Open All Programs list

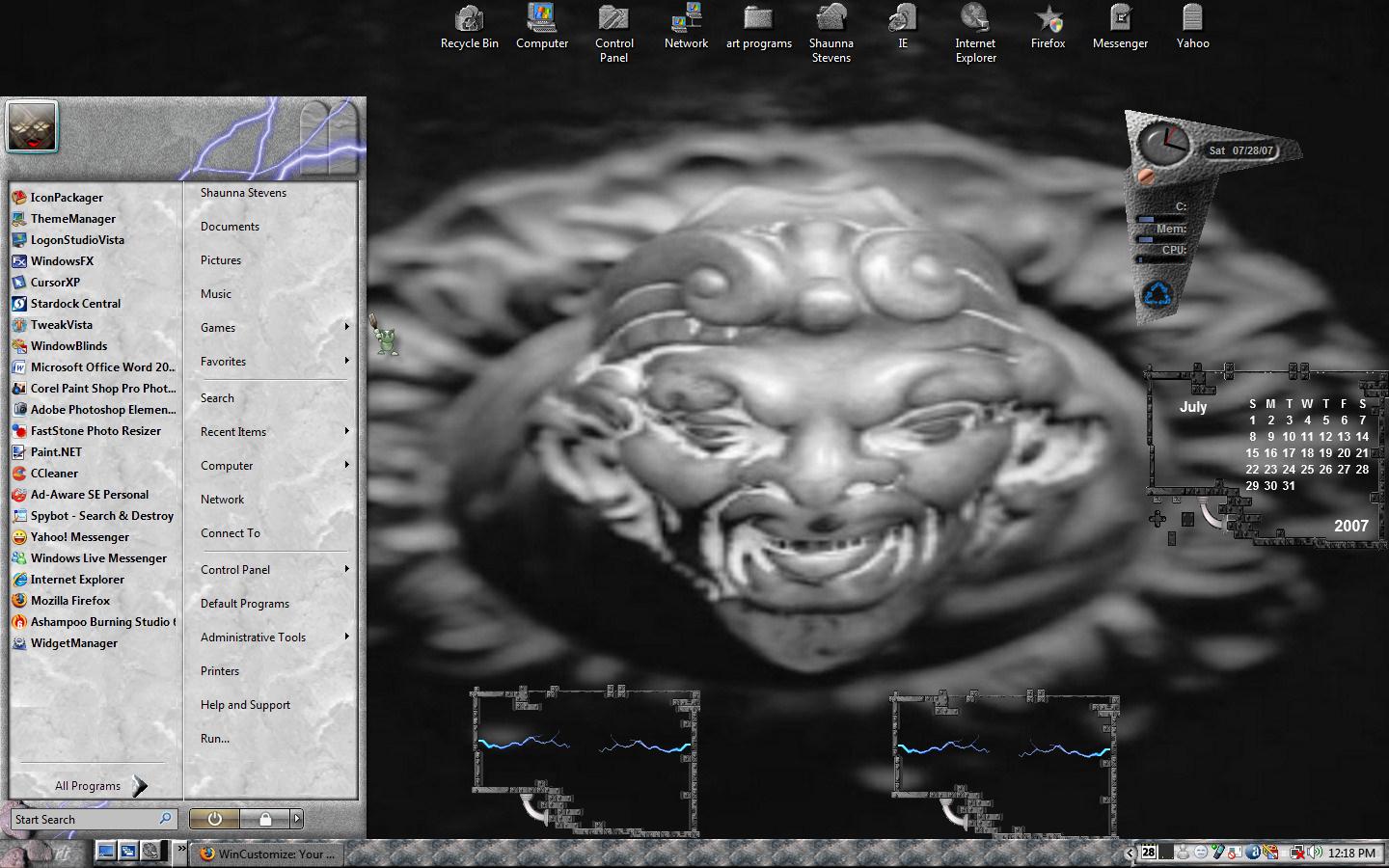[x=99, y=786]
